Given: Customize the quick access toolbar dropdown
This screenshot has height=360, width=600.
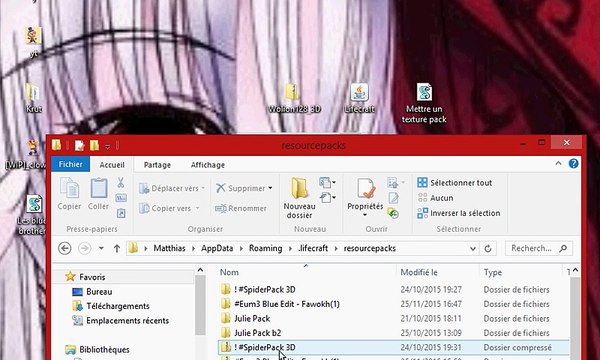Looking at the screenshot, I should coord(108,146).
